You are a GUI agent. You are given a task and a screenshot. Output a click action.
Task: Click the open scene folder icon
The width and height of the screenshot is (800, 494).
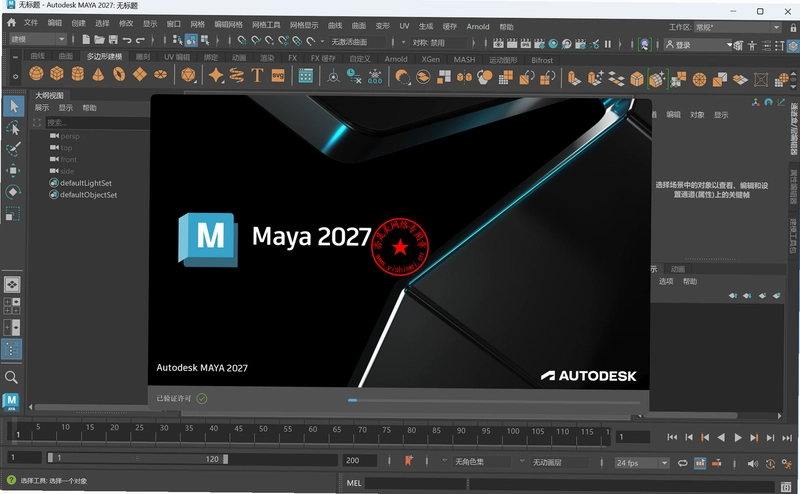99,40
